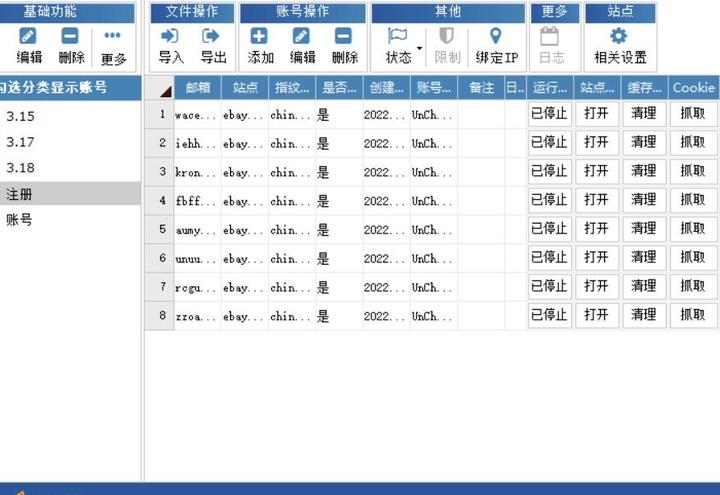Screen dimensions: 720x495
Task: Click the 限制 shield icon
Action: [447, 36]
